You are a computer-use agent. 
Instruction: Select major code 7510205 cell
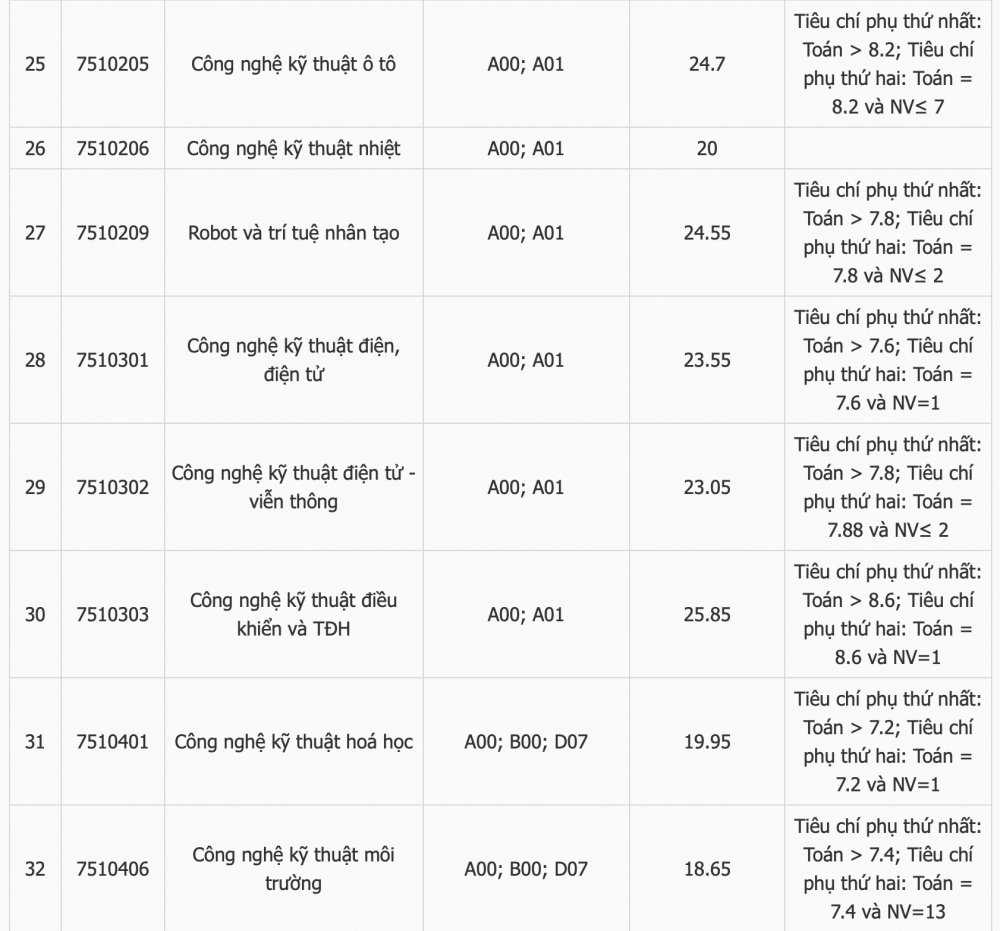tap(112, 64)
